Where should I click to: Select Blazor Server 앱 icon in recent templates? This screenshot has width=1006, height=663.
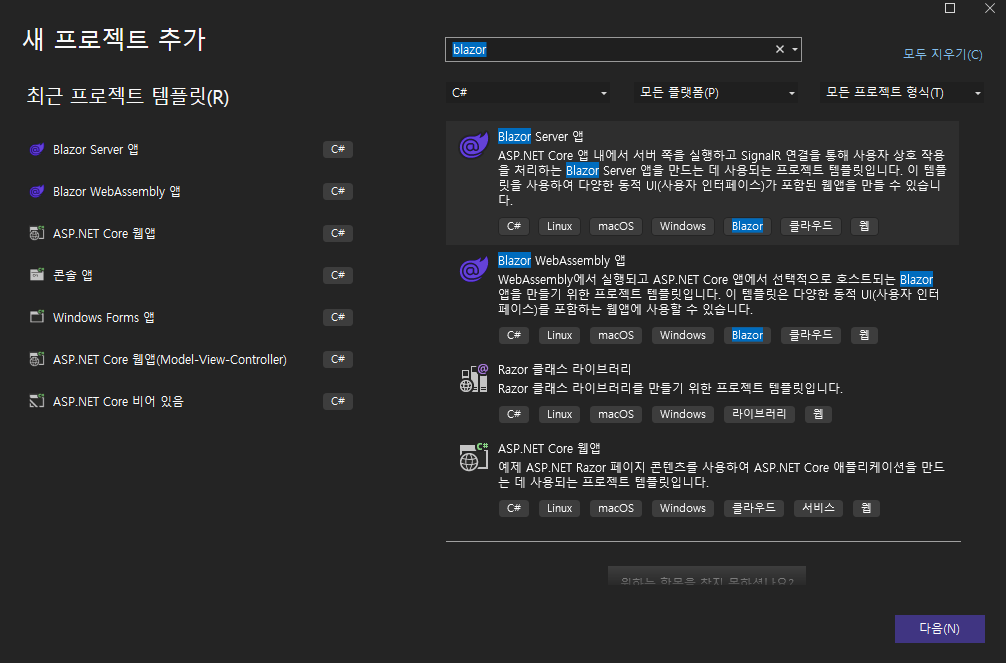click(x=37, y=149)
